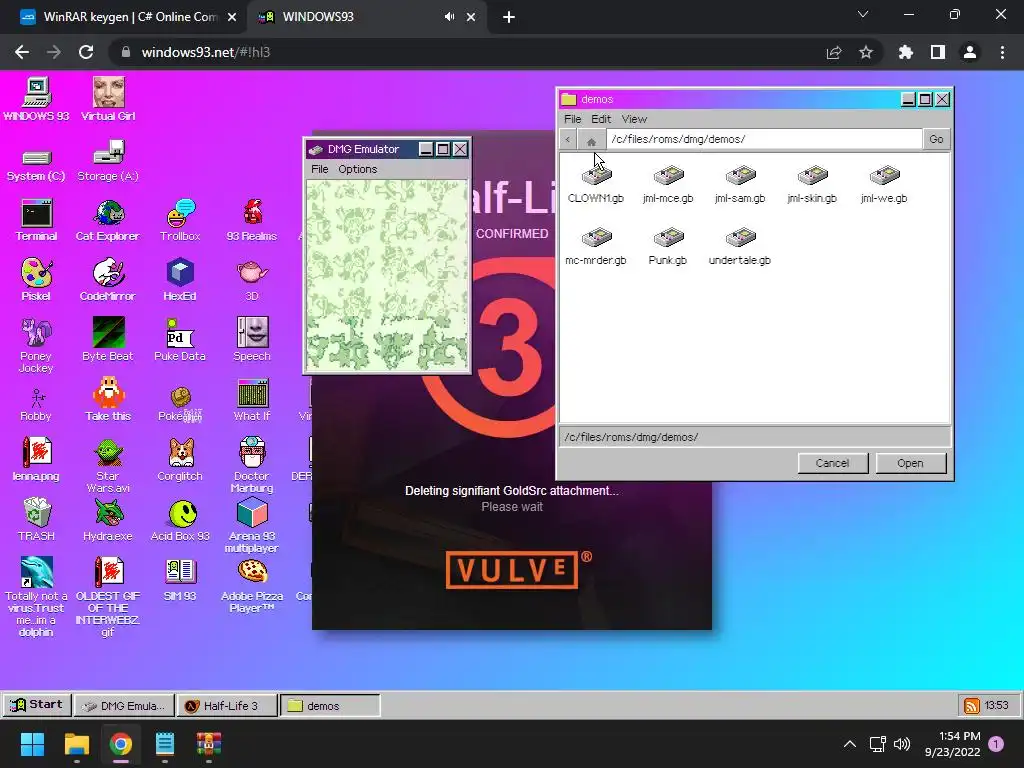Viewport: 1024px width, 768px height.
Task: Switch to WinRAR keygen browser tab
Action: (x=128, y=17)
